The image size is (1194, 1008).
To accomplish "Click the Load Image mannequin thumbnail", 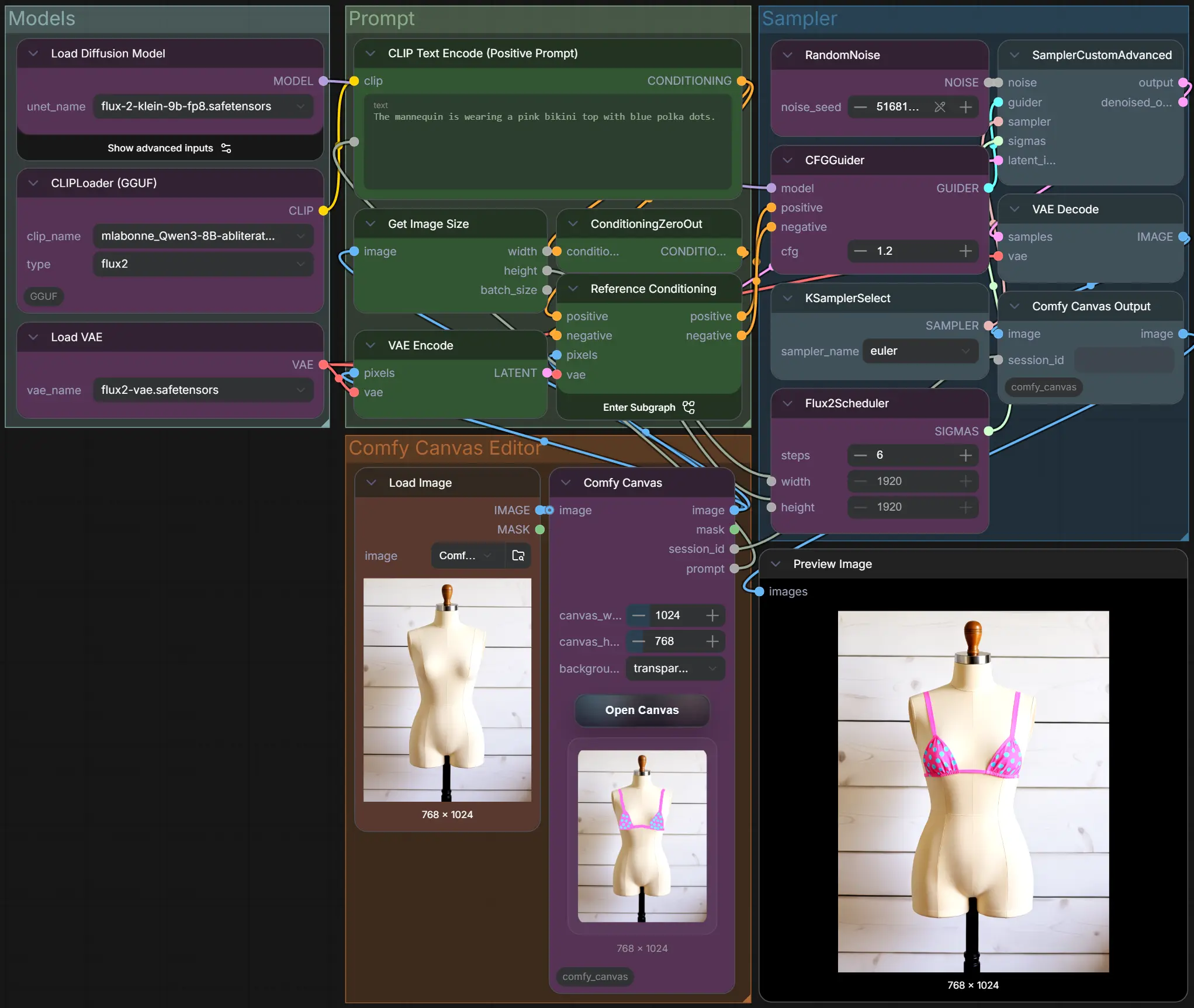I will [447, 690].
